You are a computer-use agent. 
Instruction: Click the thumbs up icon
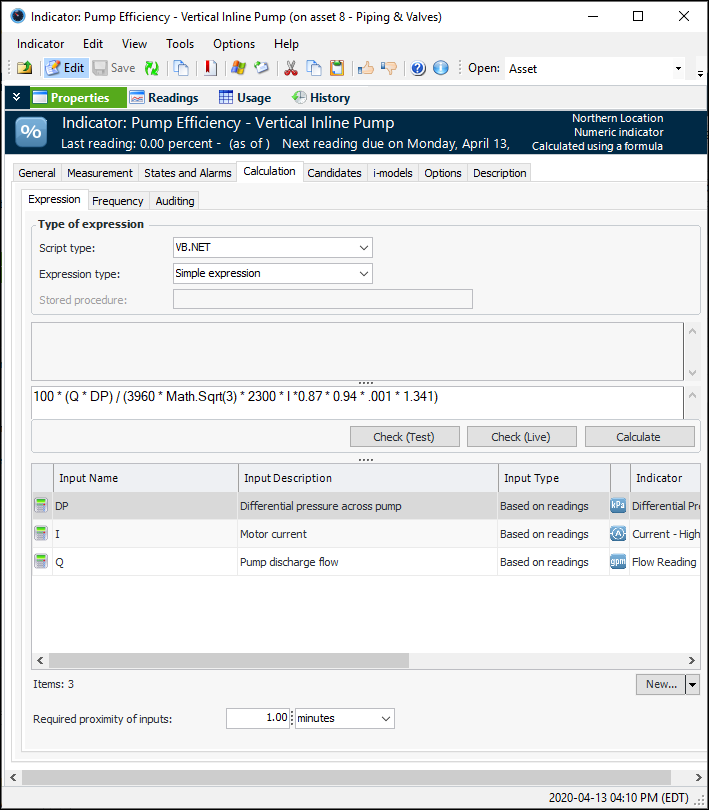coord(366,68)
